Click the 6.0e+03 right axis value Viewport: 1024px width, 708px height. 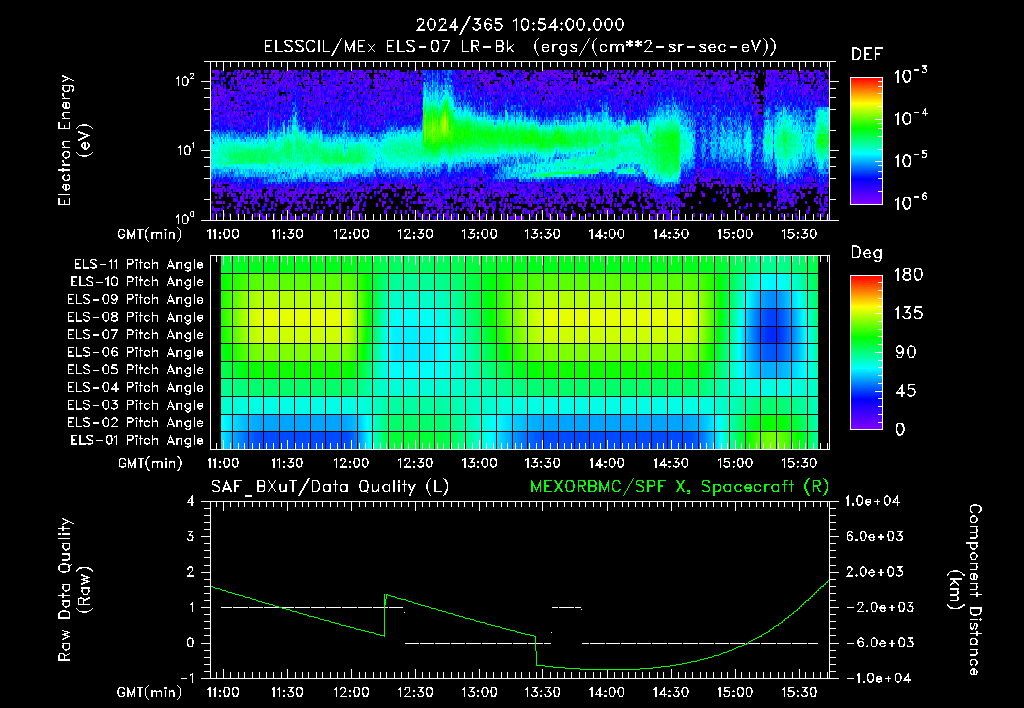tap(875, 536)
